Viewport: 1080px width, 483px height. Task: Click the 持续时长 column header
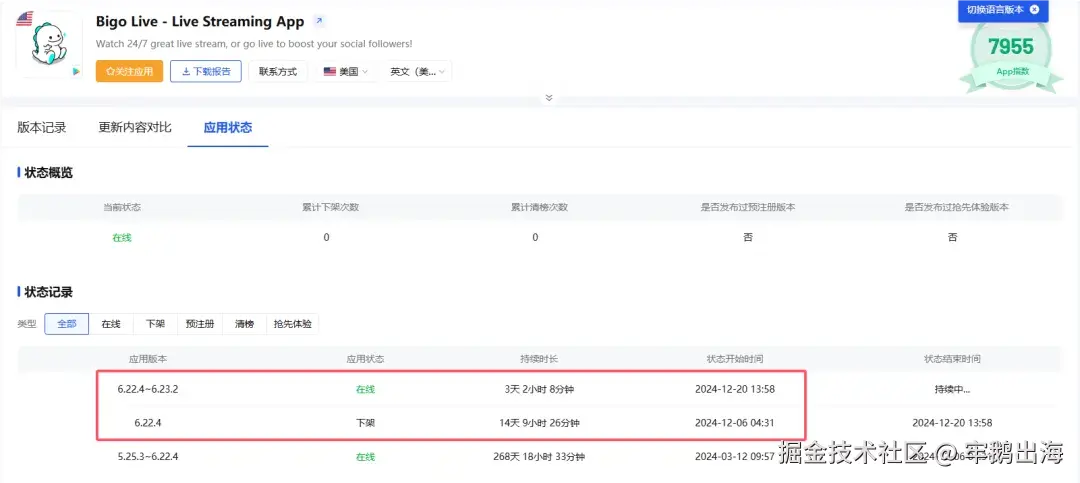[x=539, y=359]
